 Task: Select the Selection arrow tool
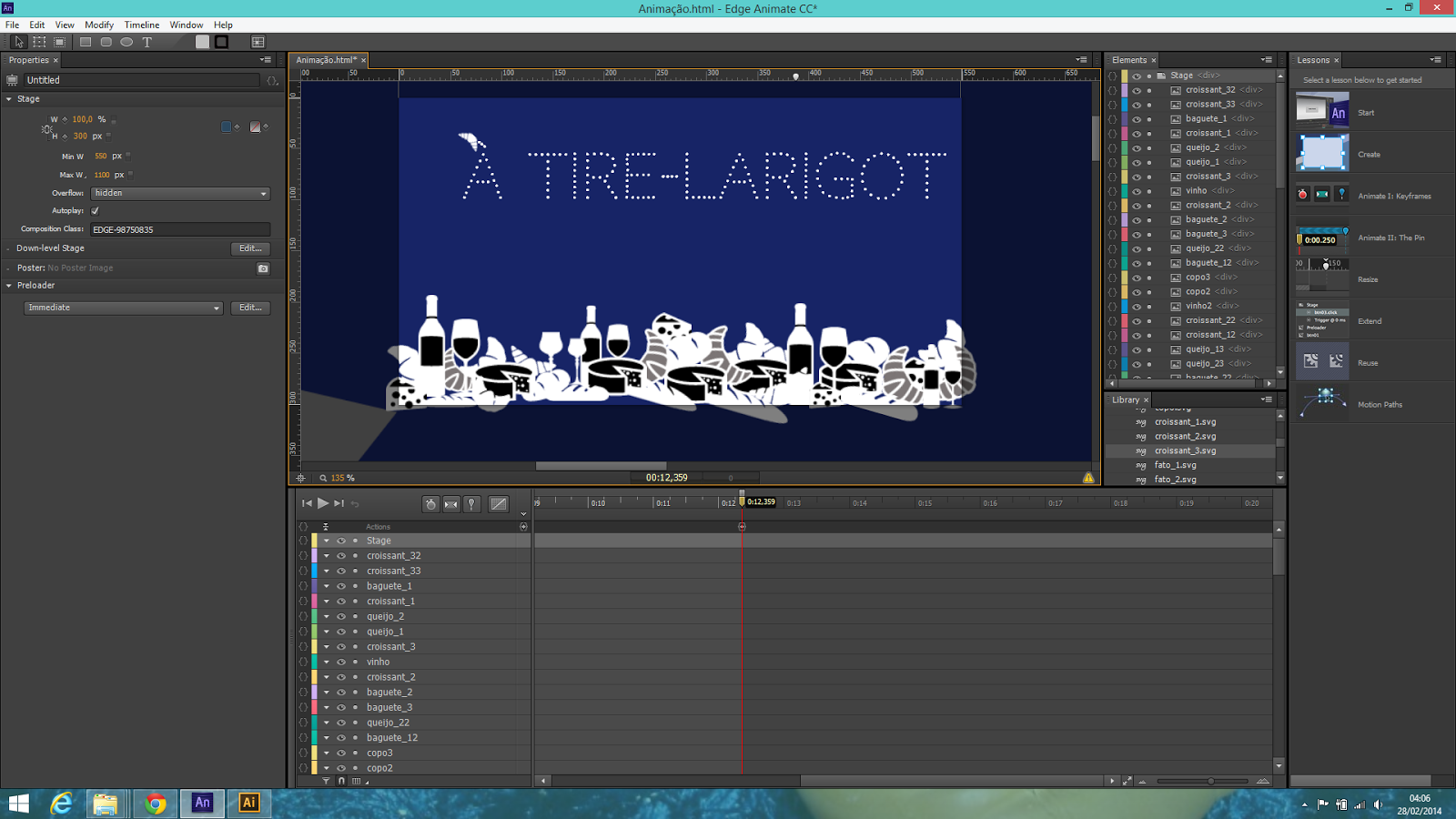pos(18,42)
